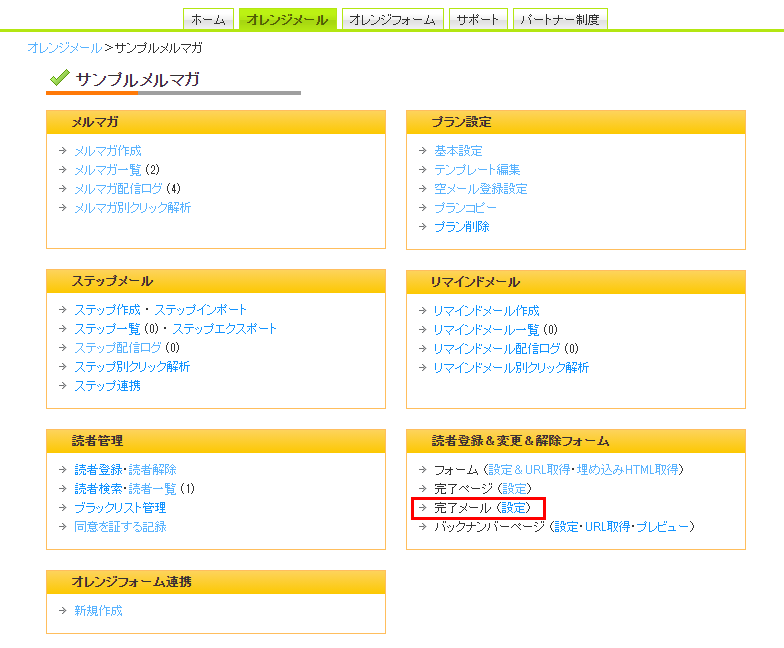The image size is (784, 648).
Task: Click ステップエクスポート link
Action: 224,329
